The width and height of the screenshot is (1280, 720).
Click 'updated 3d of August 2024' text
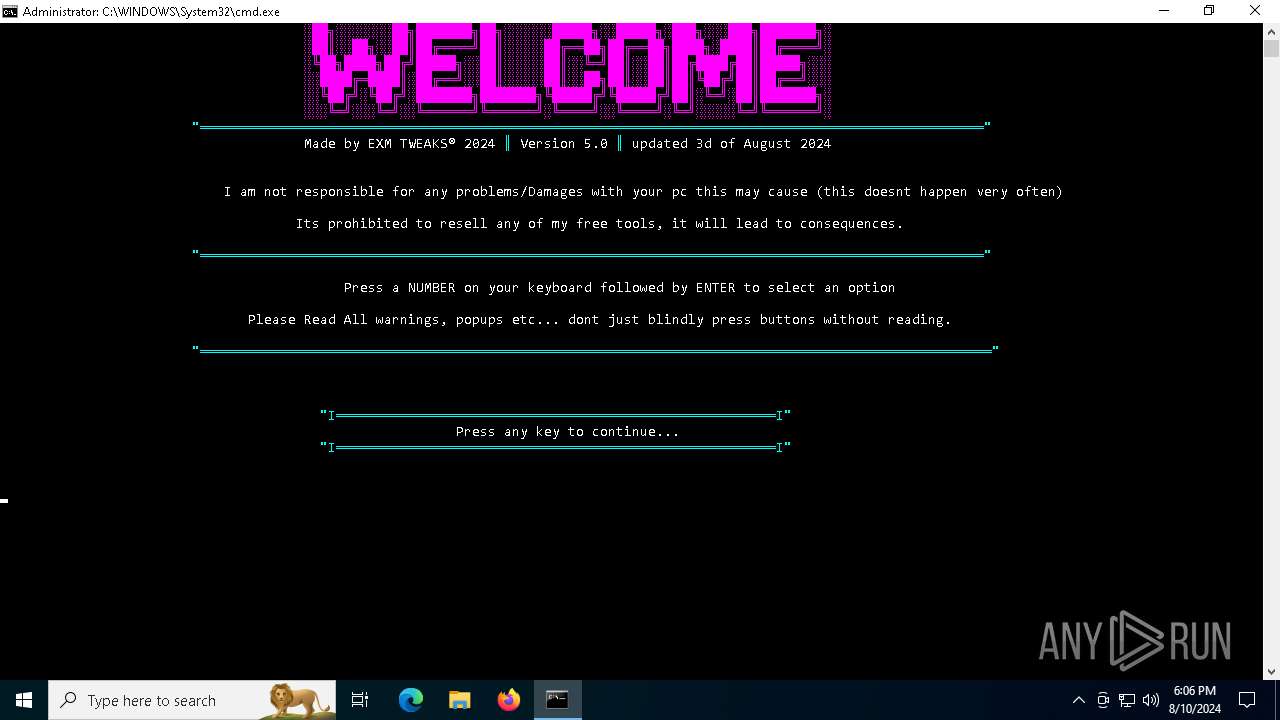tap(731, 143)
